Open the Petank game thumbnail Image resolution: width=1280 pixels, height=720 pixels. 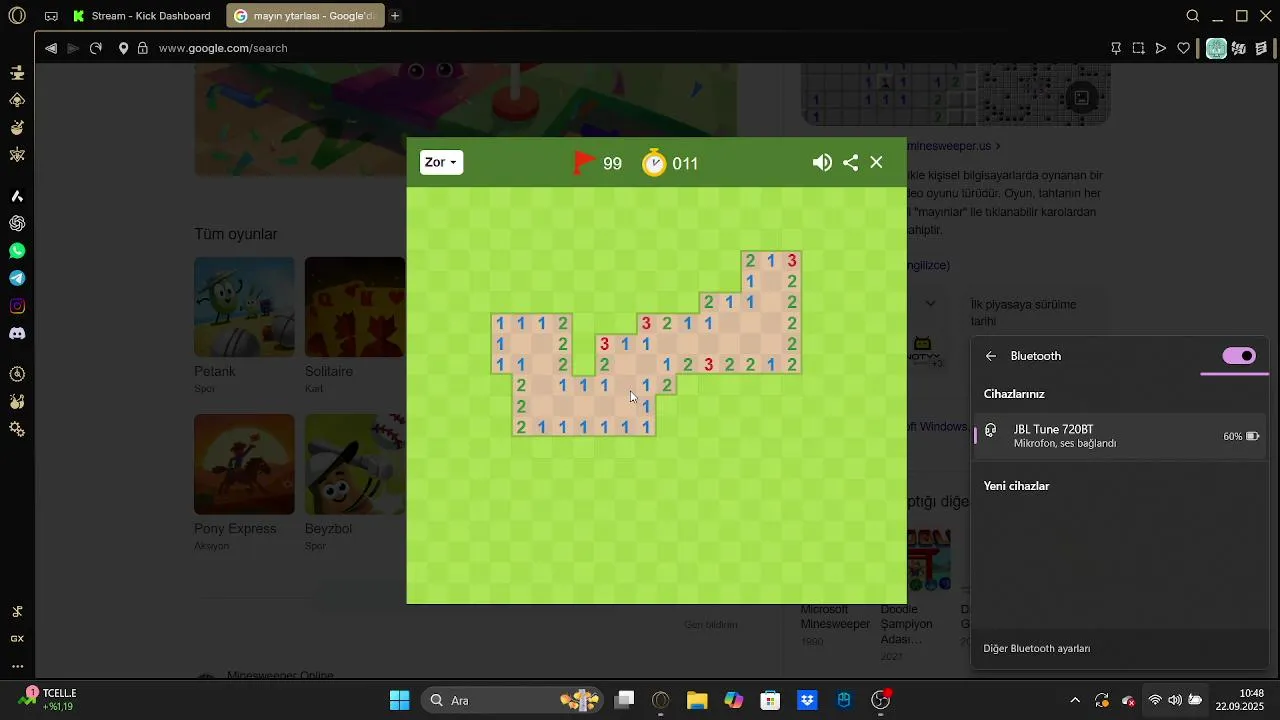pyautogui.click(x=244, y=307)
